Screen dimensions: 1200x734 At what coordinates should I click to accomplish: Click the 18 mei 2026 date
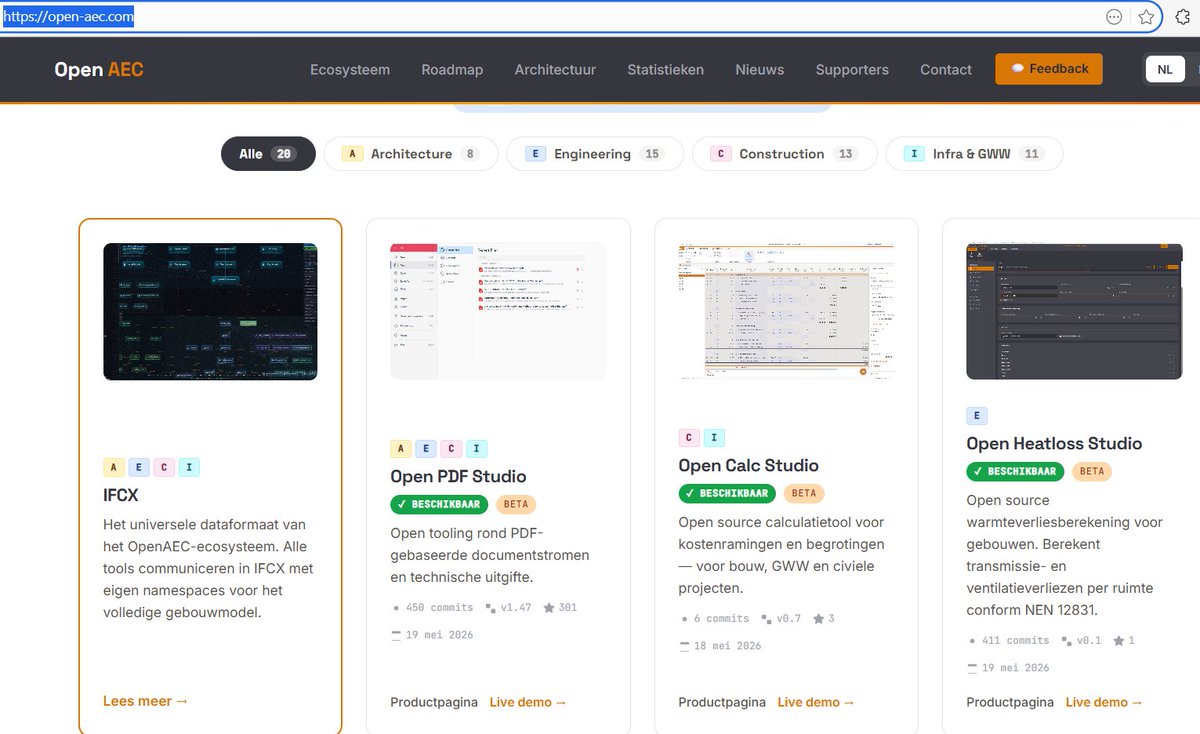(728, 646)
